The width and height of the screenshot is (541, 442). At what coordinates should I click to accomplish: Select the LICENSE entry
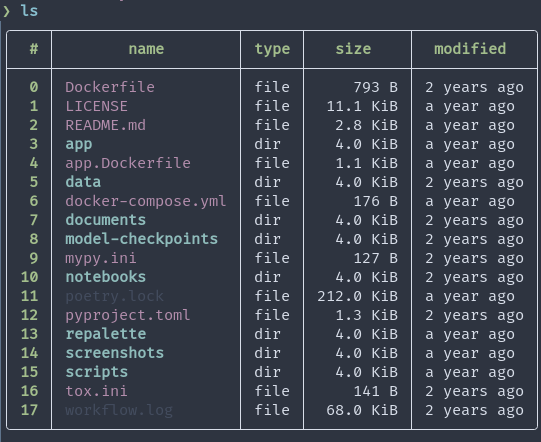pyautogui.click(x=97, y=106)
